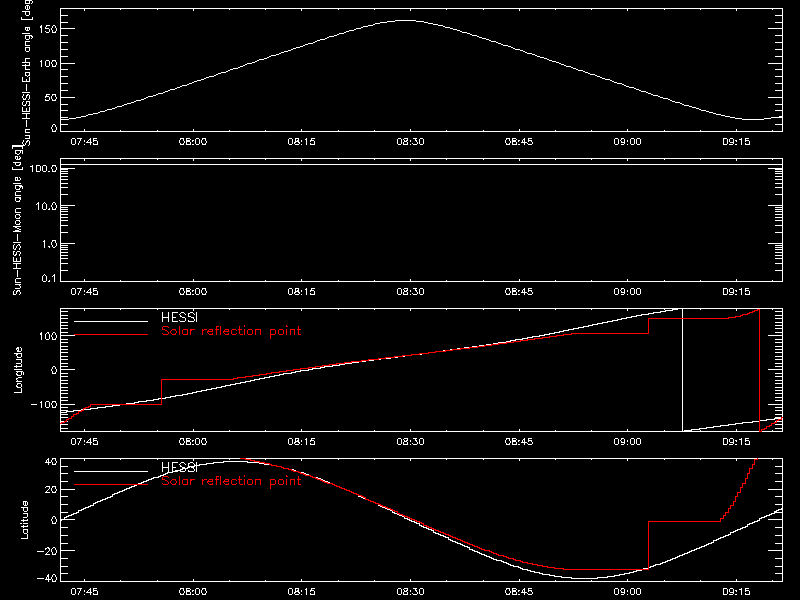Click the Sun-HESSI-Earth angle axis title

coord(27,72)
